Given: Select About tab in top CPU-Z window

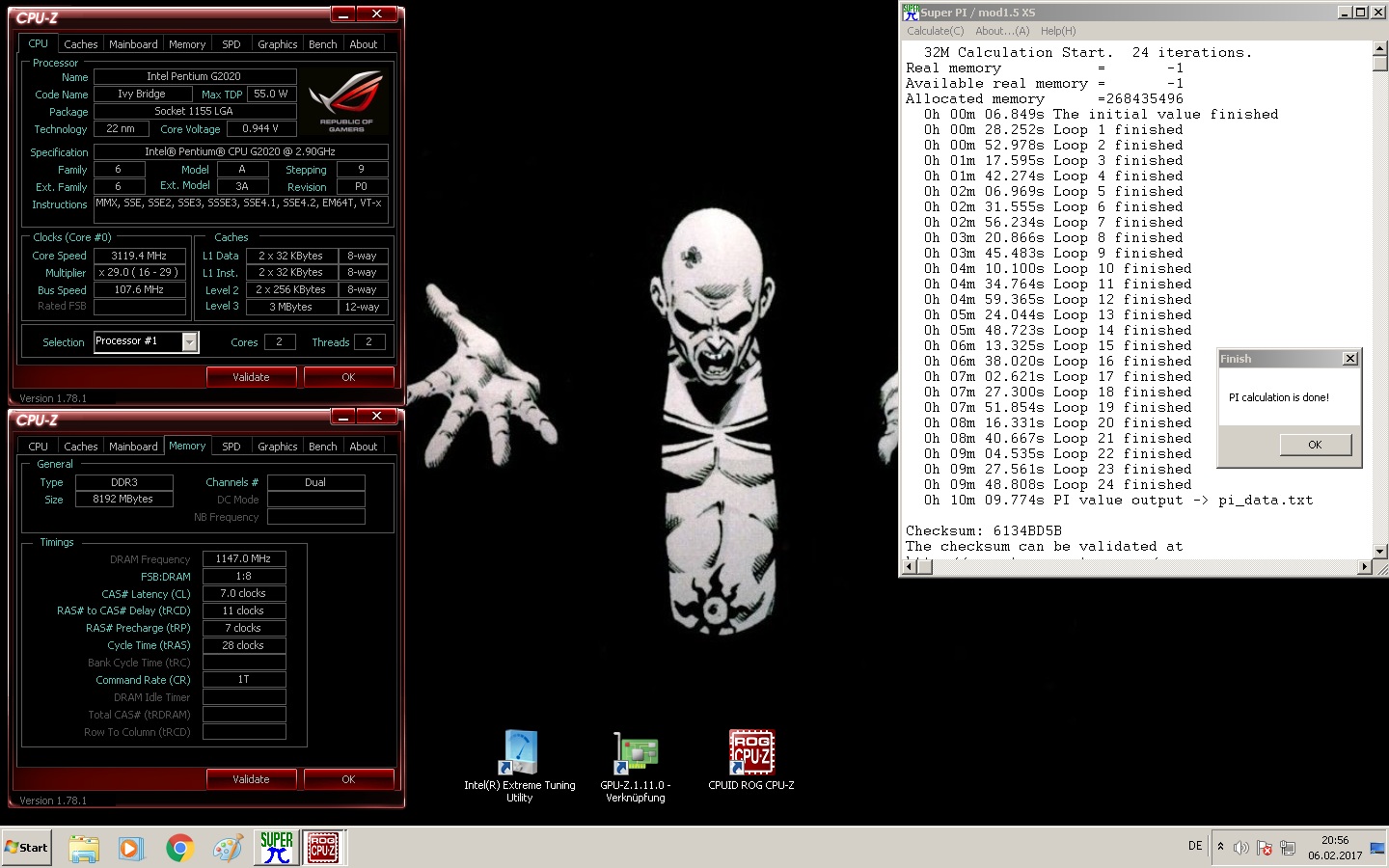Looking at the screenshot, I should tap(364, 44).
